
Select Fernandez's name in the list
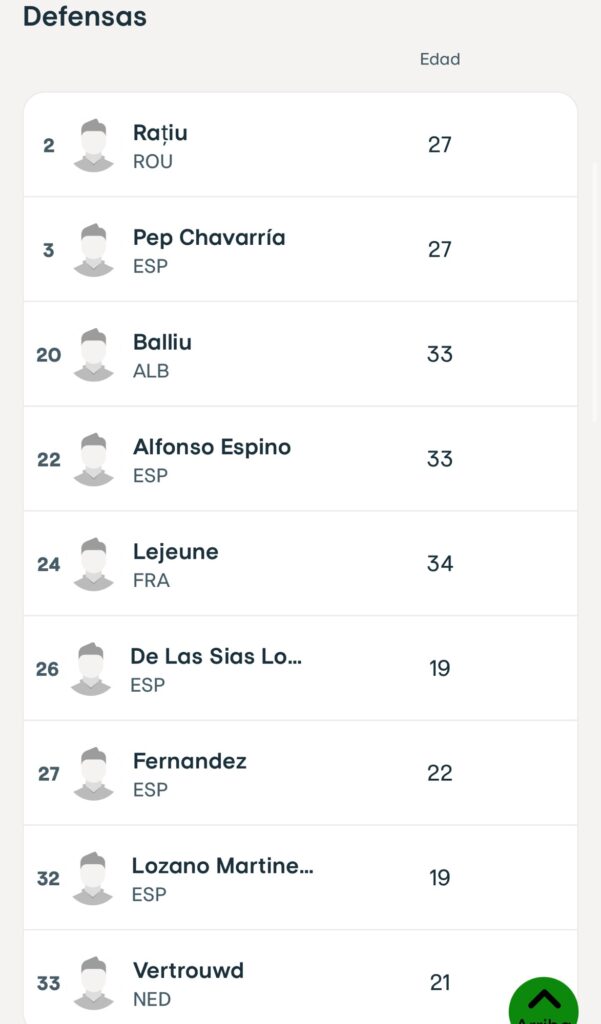tap(189, 761)
